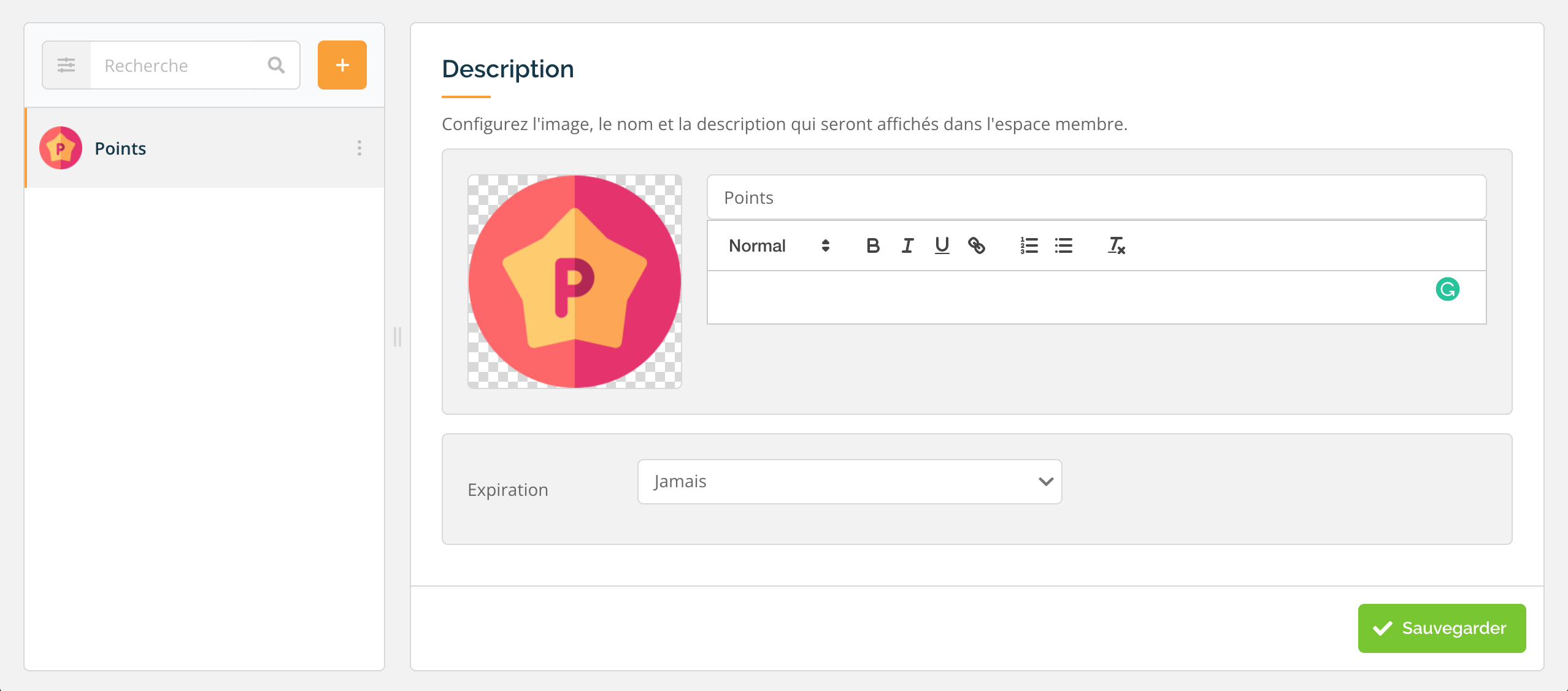Screen dimensions: 1568x691
Task: Click the Sauvegarder save button
Action: (1442, 628)
